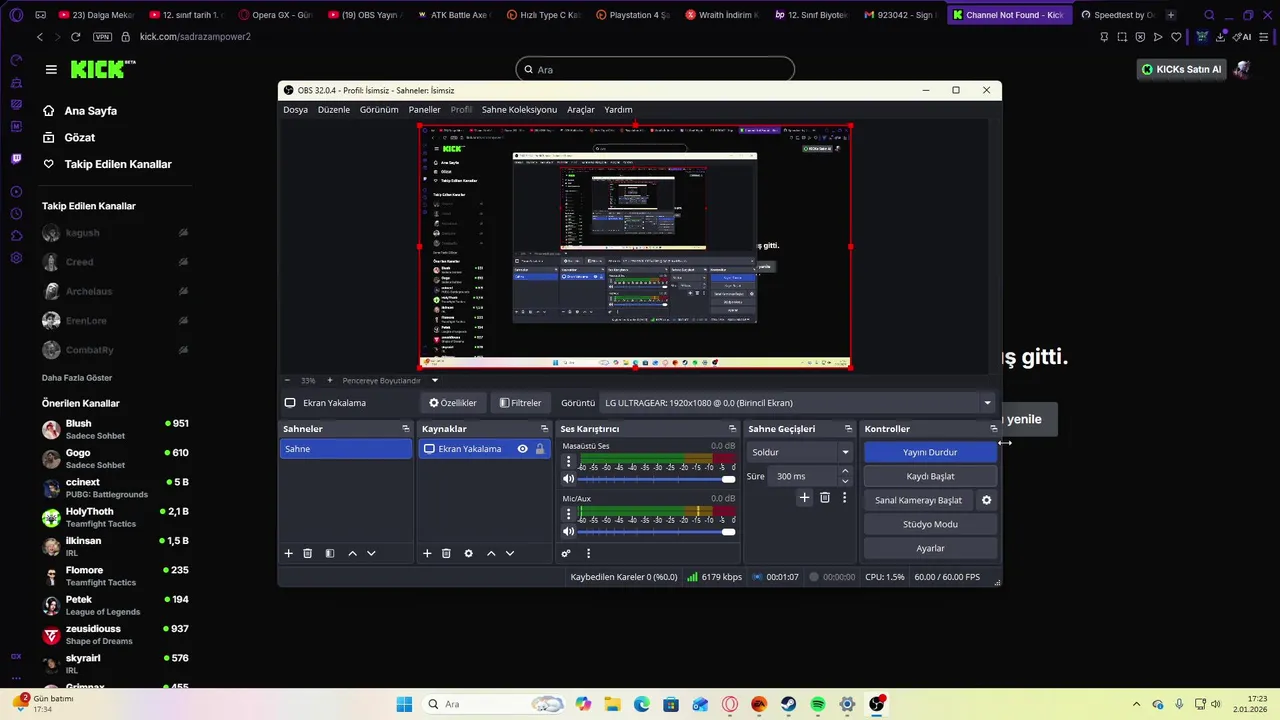Increase the Süre transition duration

(845, 471)
